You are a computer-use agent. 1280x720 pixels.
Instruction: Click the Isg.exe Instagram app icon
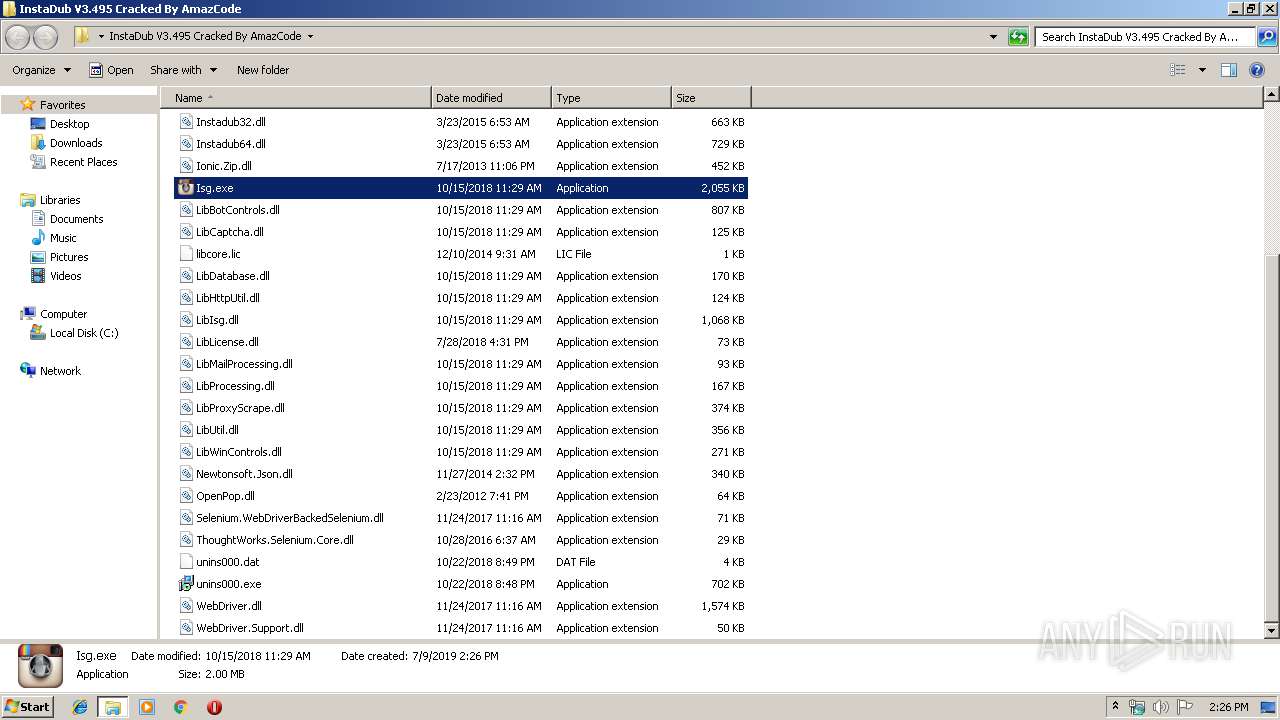click(x=185, y=188)
